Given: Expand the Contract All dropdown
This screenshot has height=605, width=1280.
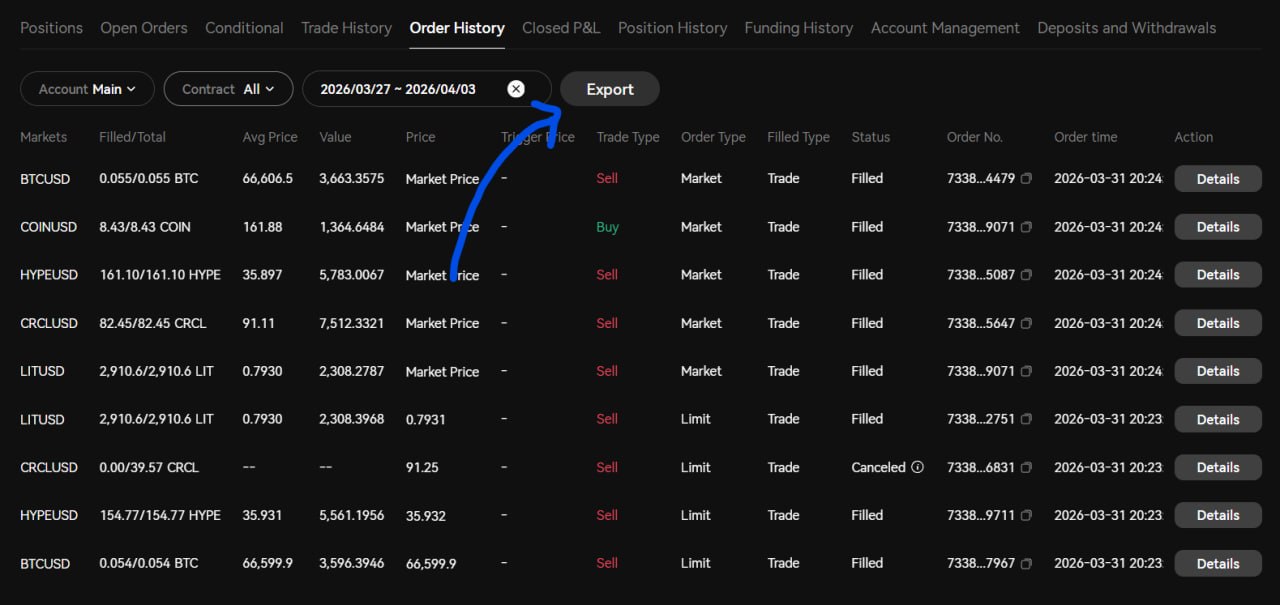Looking at the screenshot, I should click(x=228, y=89).
